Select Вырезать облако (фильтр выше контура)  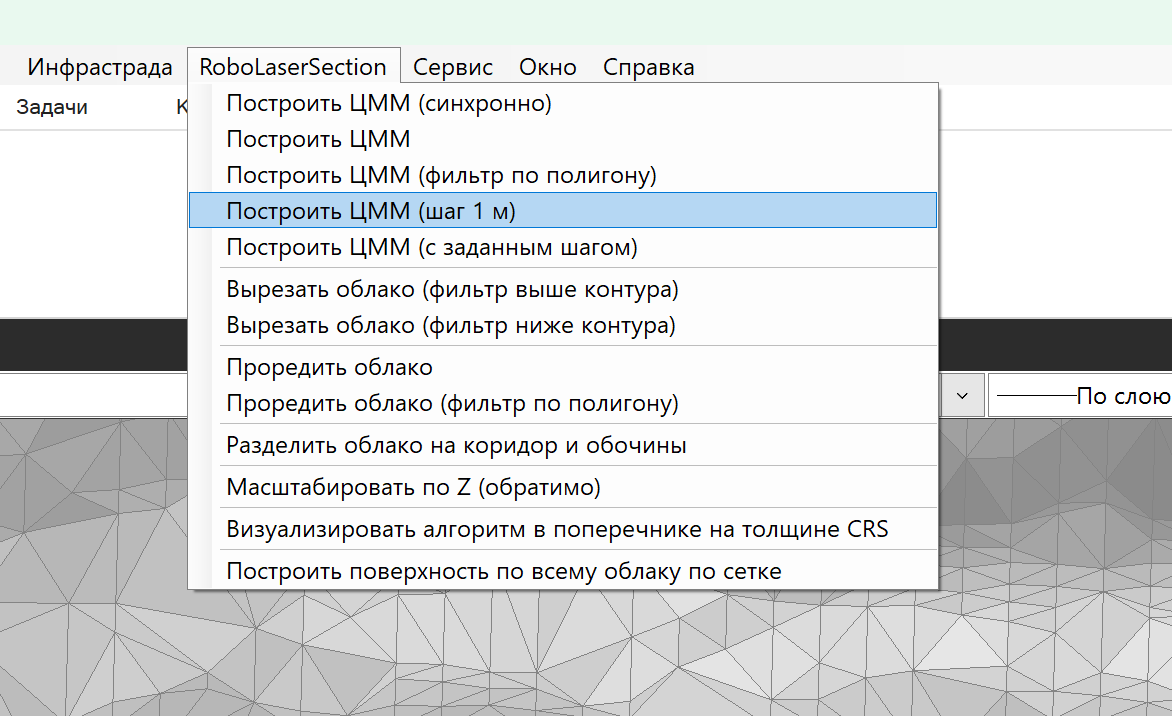click(452, 290)
